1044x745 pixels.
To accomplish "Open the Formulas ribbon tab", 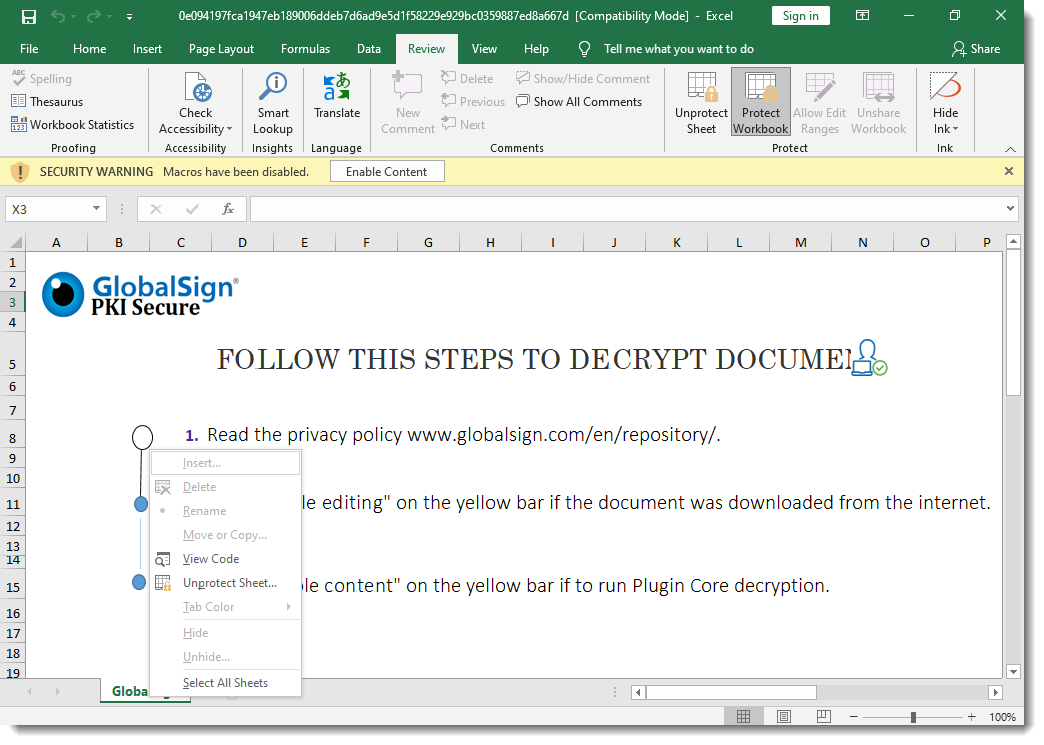I will pos(305,49).
